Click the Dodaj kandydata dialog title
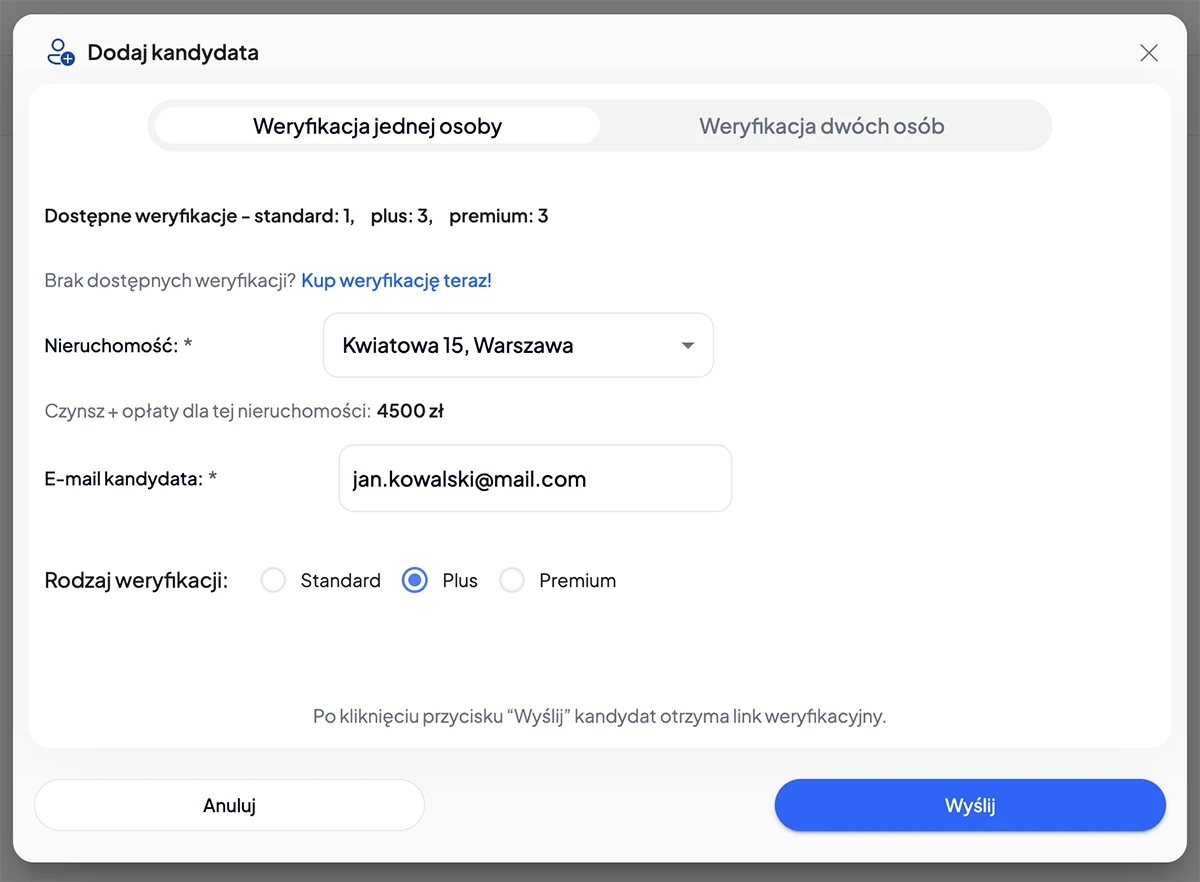The width and height of the screenshot is (1200, 882). [173, 53]
